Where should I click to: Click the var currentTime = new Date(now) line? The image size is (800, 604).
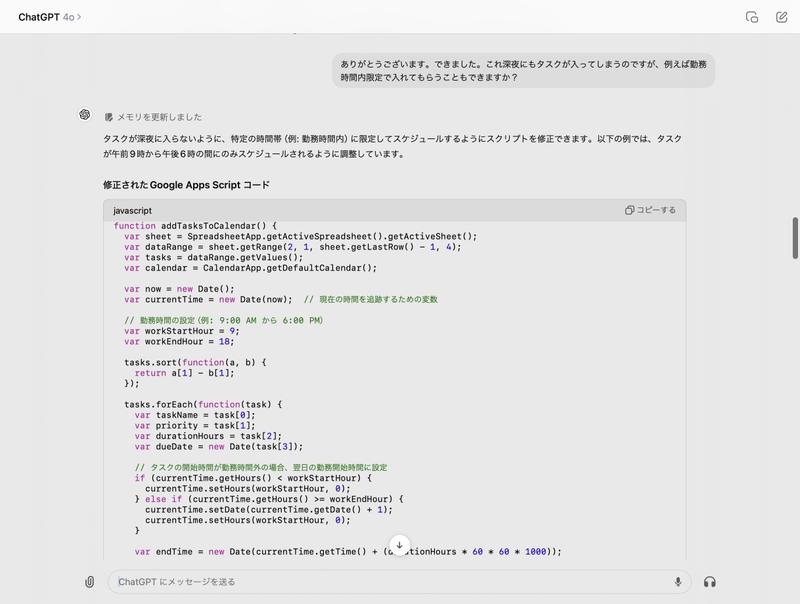click(208, 299)
